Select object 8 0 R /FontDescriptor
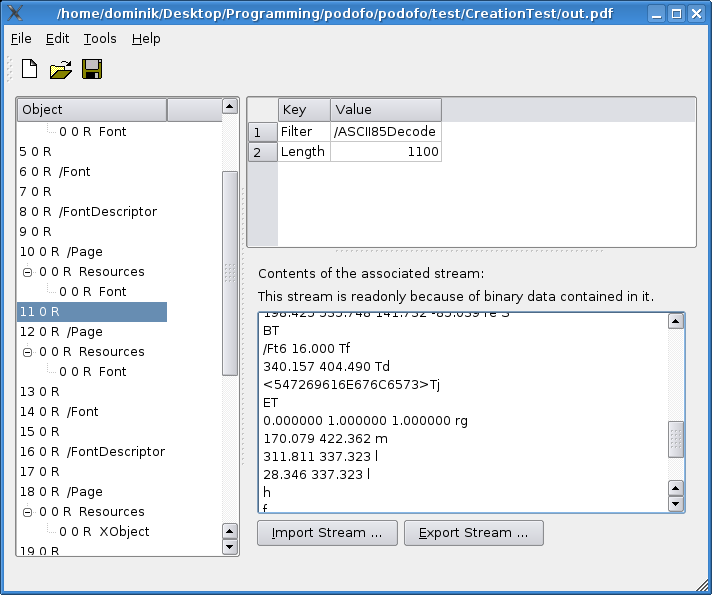The image size is (712, 595). (x=88, y=212)
